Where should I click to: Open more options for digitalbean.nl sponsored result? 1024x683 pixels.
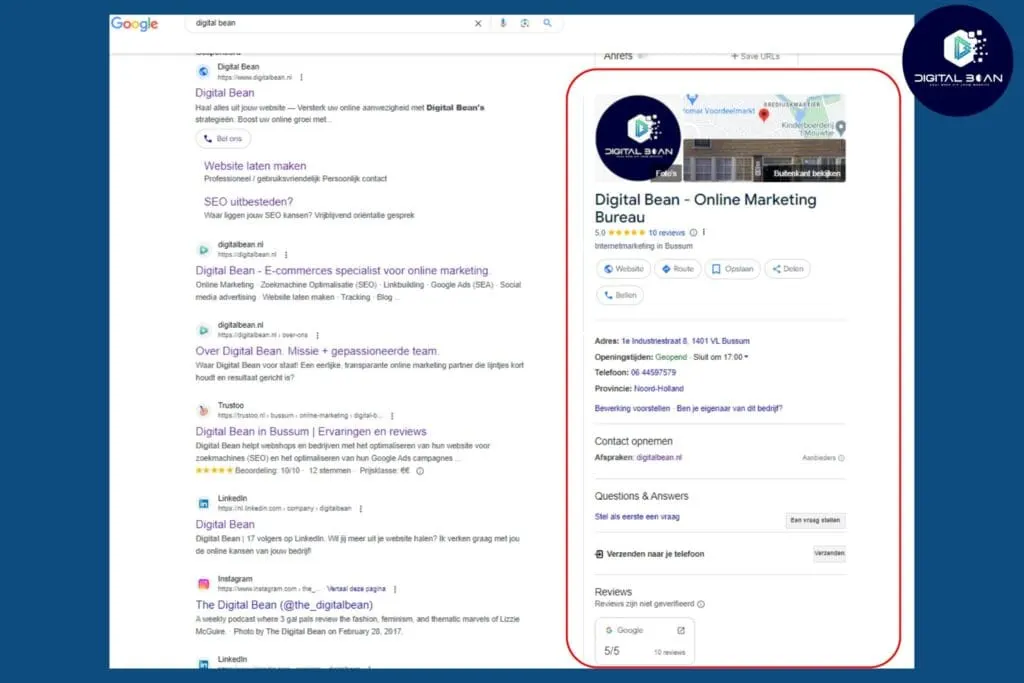(301, 77)
